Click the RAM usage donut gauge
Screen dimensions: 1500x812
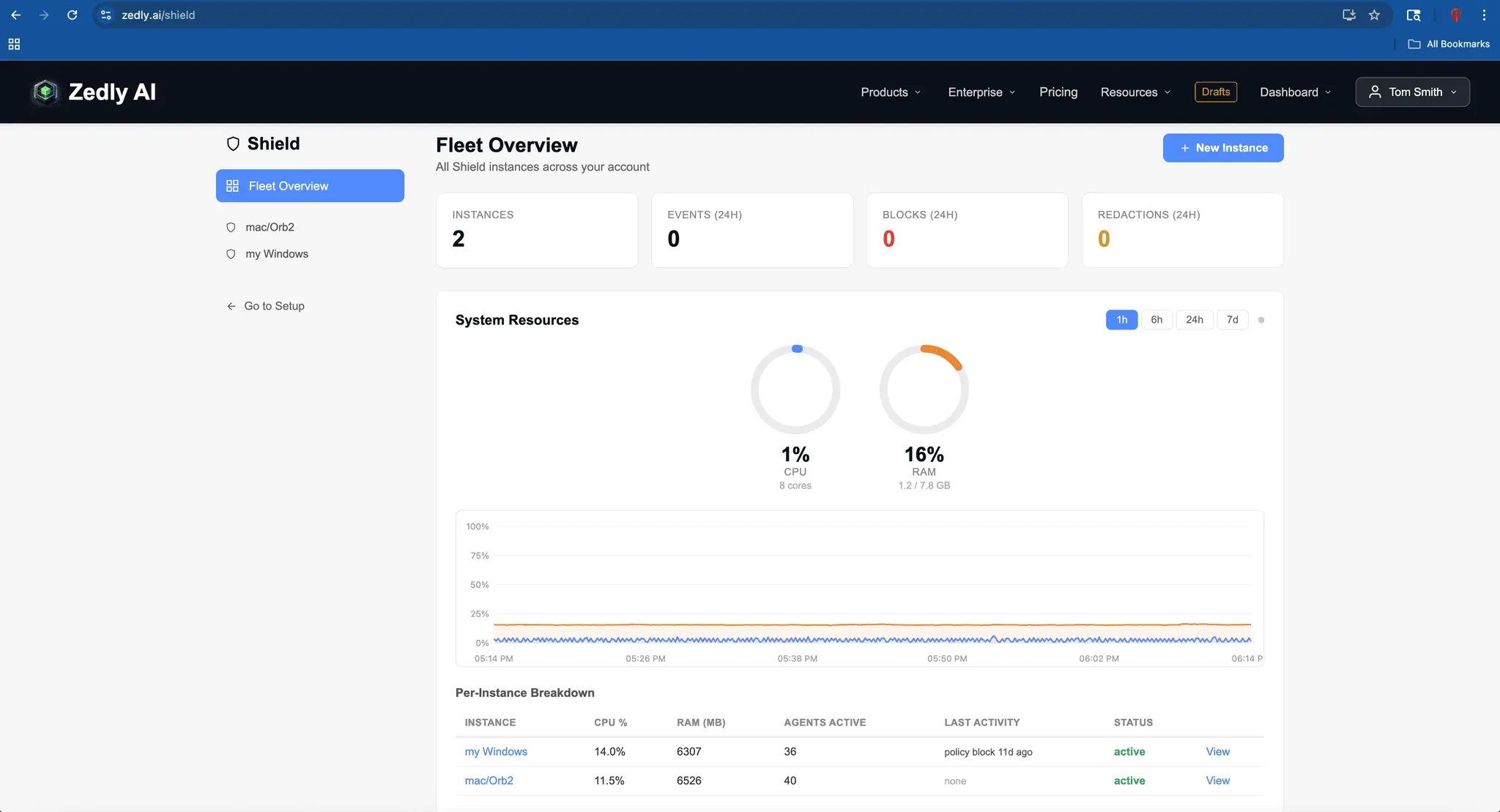[924, 390]
